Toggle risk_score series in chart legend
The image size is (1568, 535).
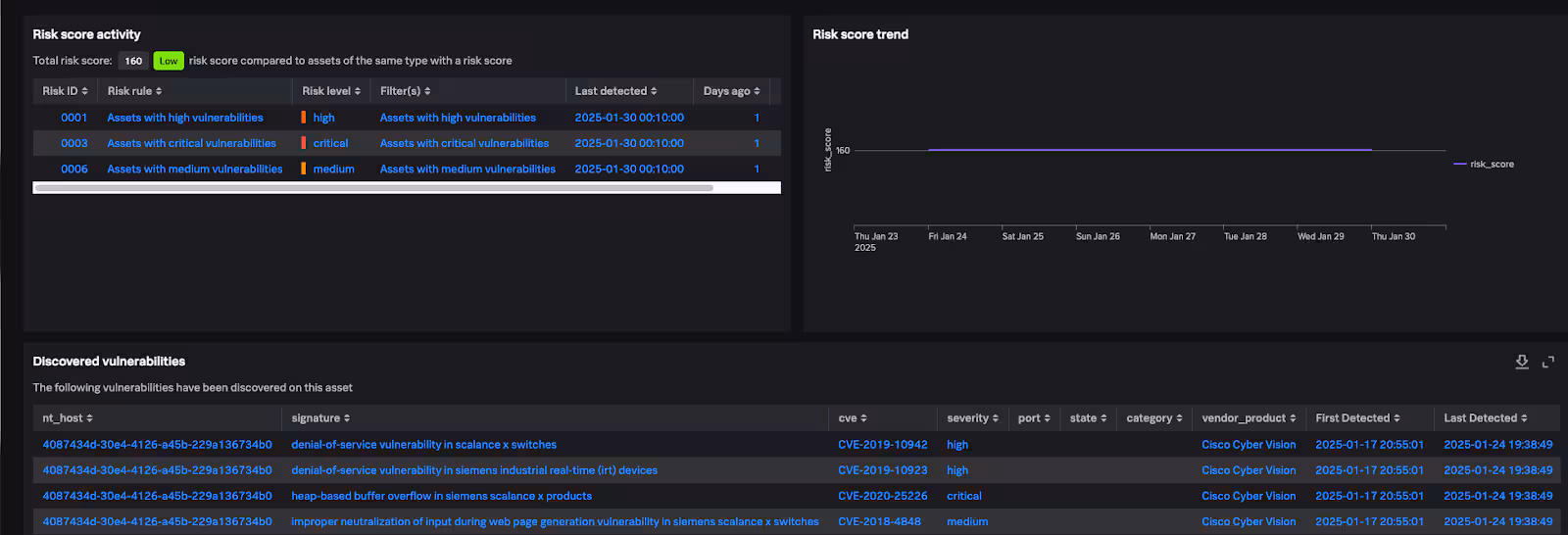point(1484,165)
